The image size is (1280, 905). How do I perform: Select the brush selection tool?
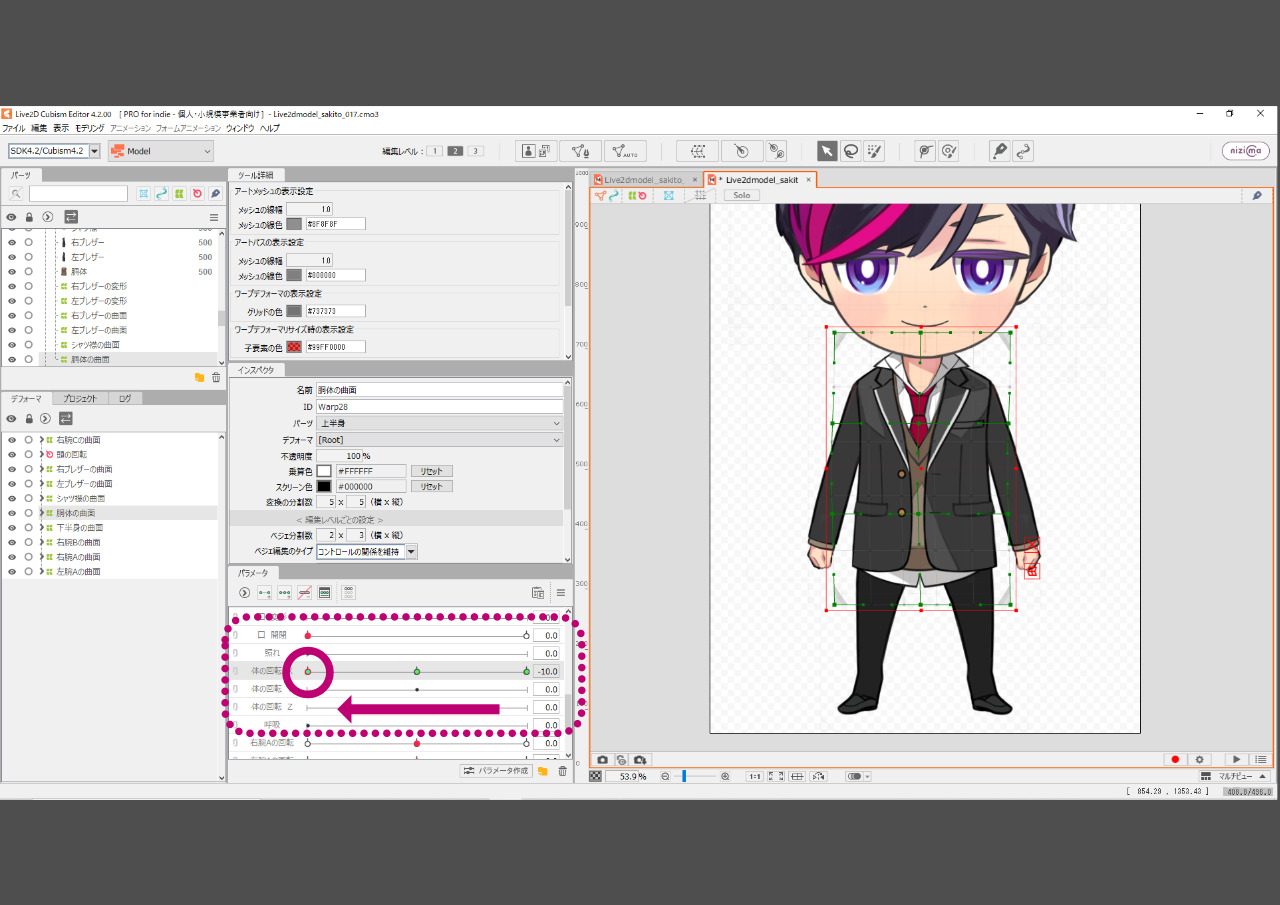875,151
